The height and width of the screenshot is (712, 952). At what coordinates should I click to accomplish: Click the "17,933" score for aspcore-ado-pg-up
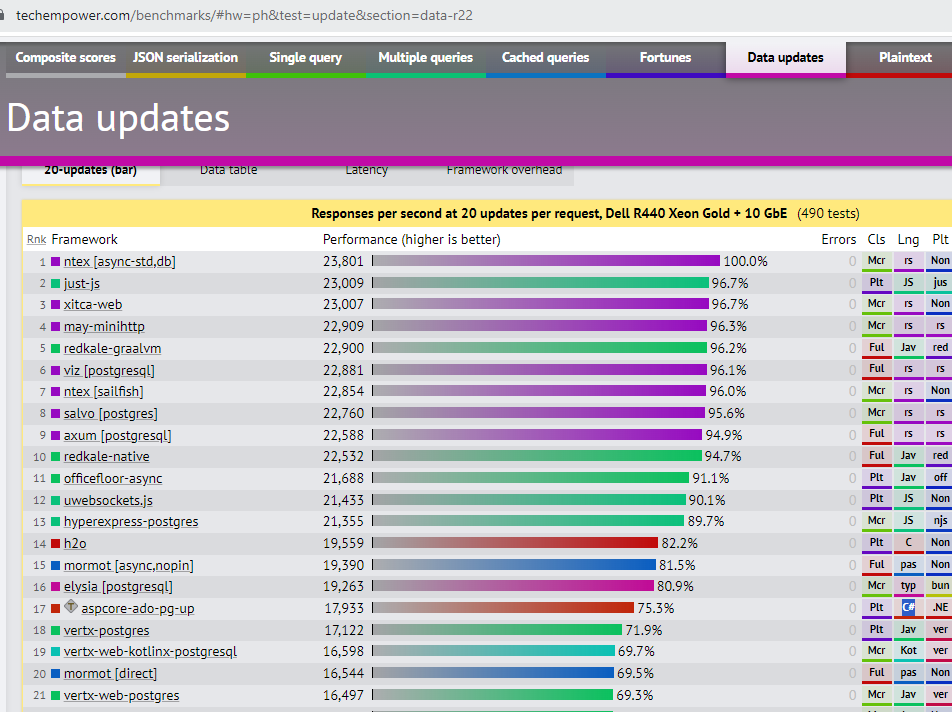click(344, 608)
